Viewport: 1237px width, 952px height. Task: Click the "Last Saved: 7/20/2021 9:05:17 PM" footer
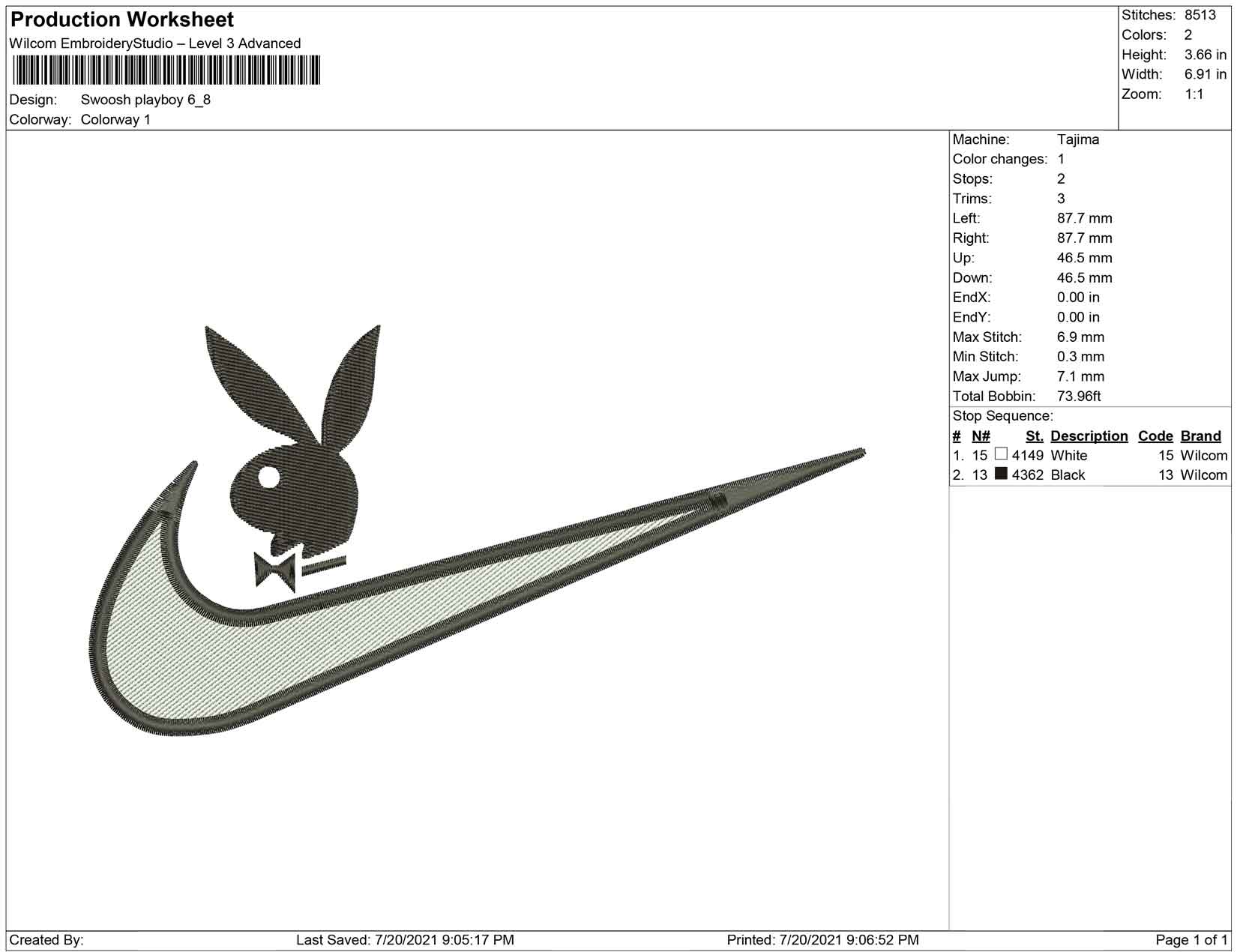[x=406, y=940]
